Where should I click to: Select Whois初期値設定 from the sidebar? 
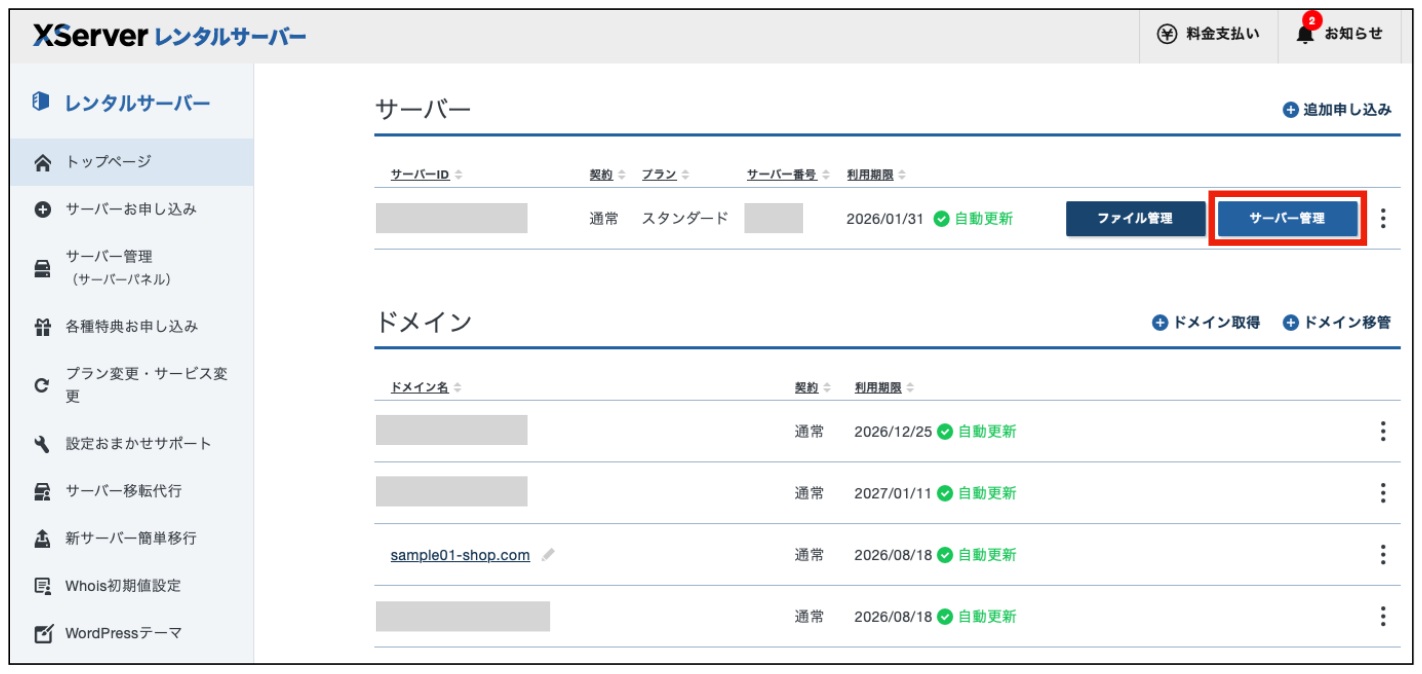(123, 586)
